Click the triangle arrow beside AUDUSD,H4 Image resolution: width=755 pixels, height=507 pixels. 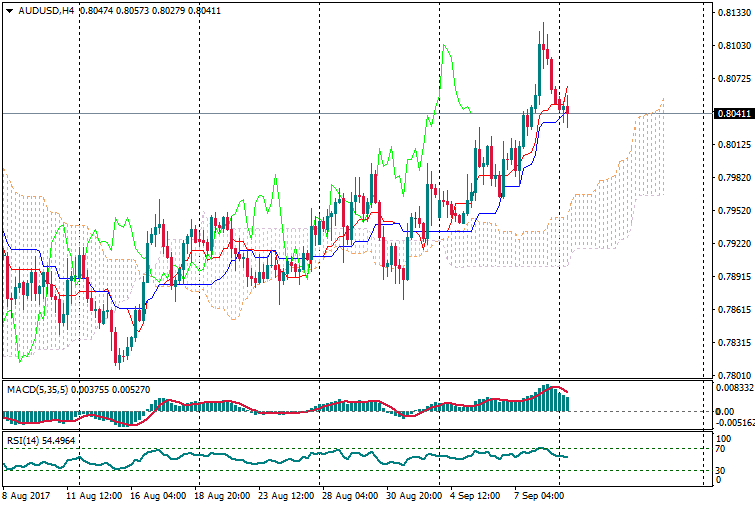pos(9,11)
